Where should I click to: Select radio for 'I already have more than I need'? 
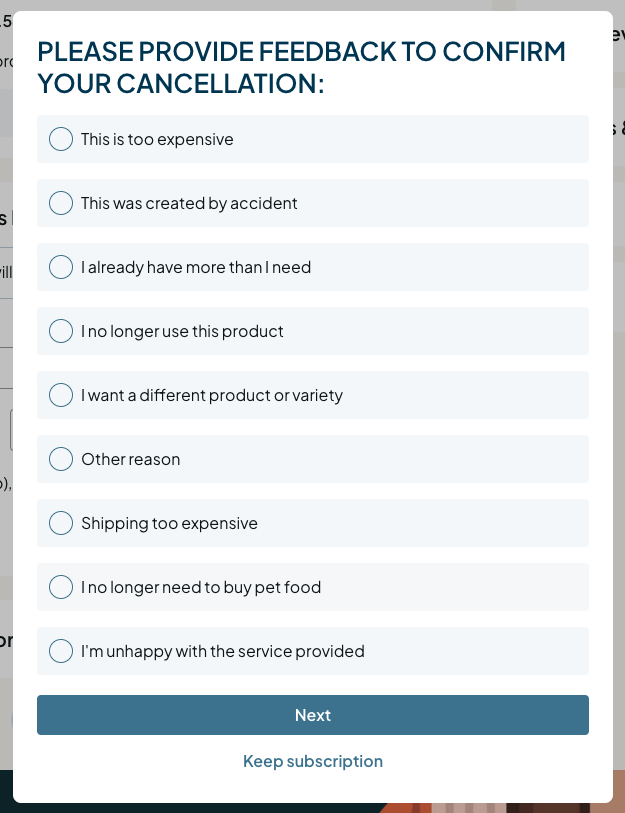pos(61,267)
